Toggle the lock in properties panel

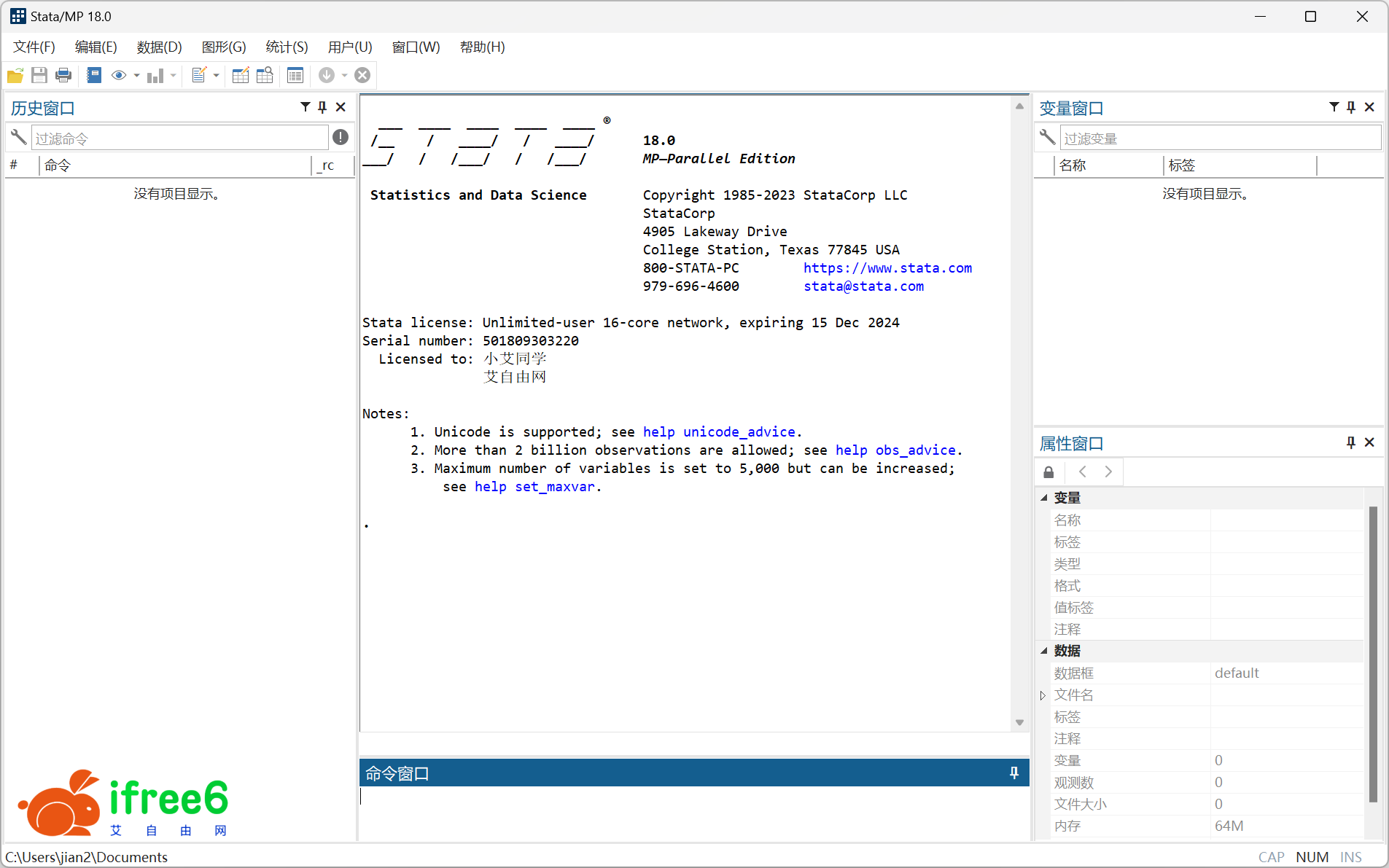(x=1048, y=472)
